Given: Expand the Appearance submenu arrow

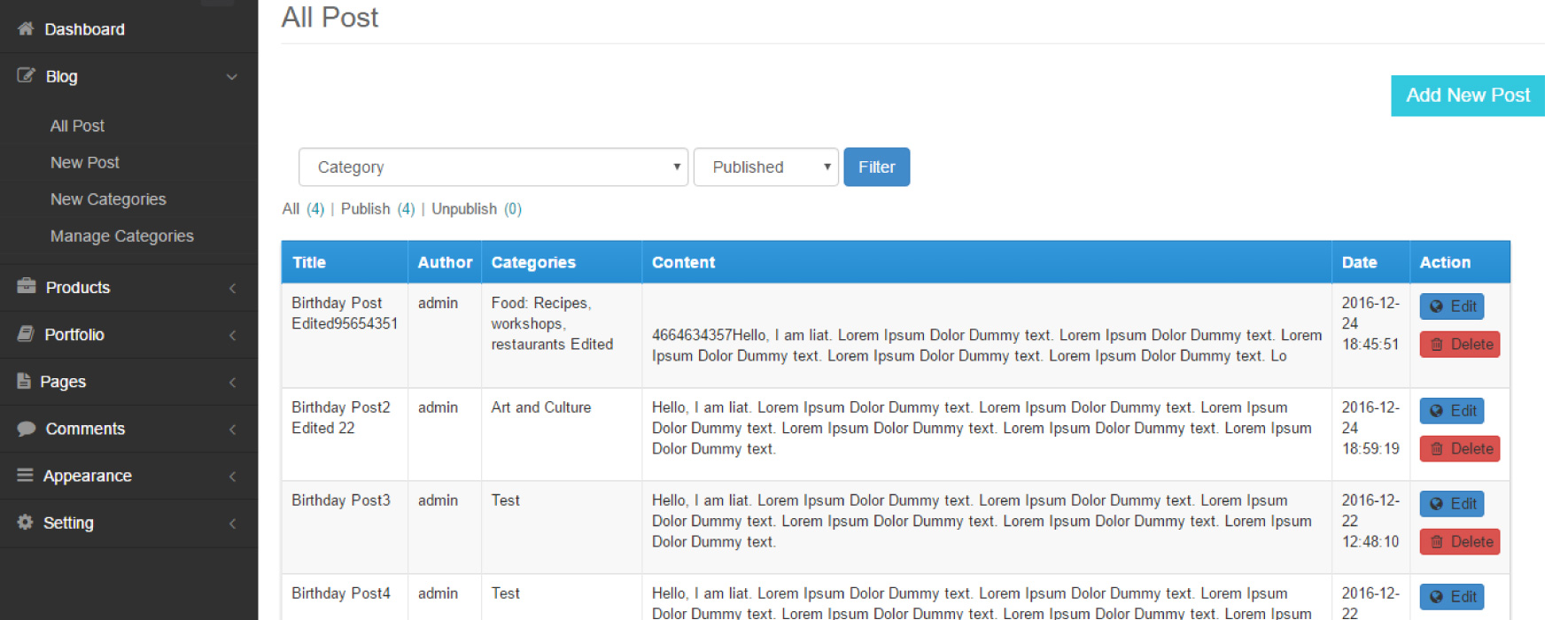Looking at the screenshot, I should (232, 476).
